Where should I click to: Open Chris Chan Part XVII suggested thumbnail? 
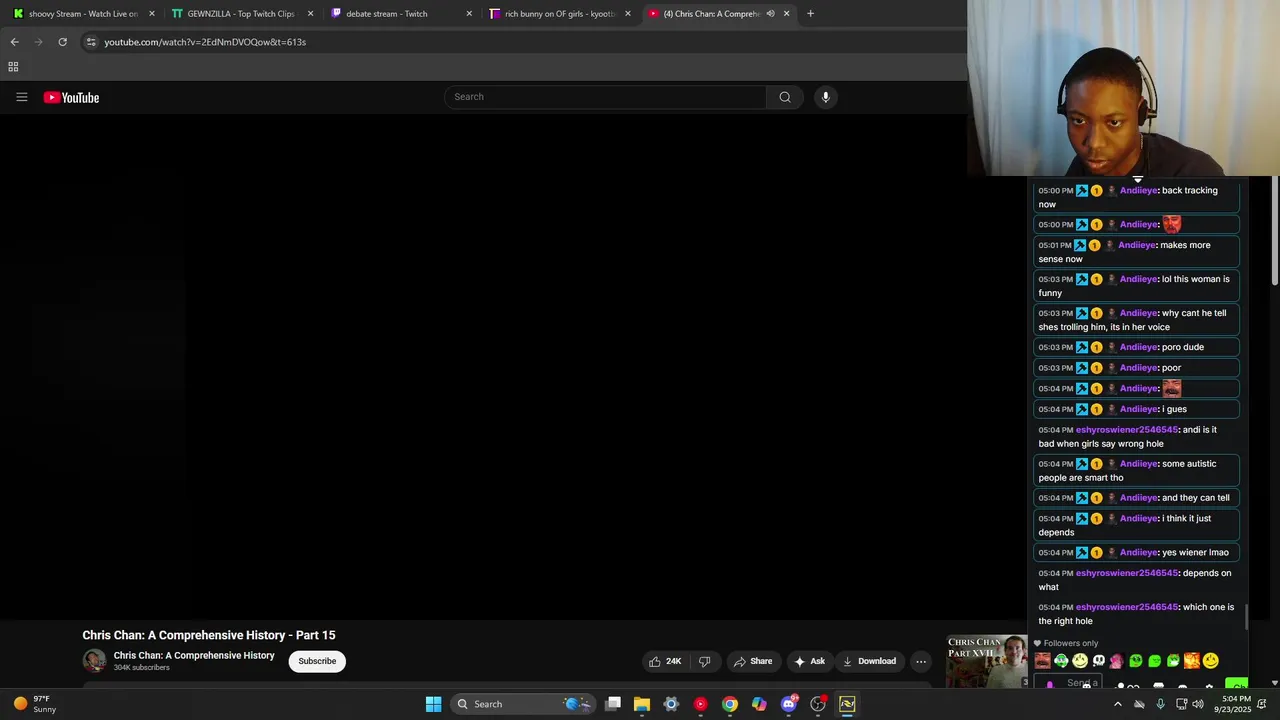pos(987,662)
